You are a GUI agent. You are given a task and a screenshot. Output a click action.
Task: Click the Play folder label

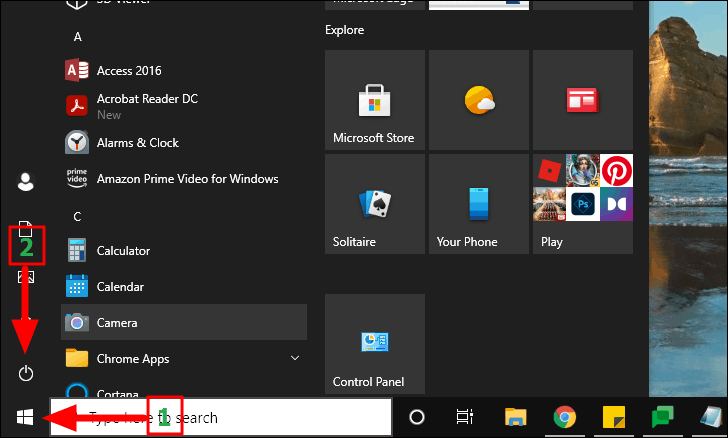[x=552, y=242]
